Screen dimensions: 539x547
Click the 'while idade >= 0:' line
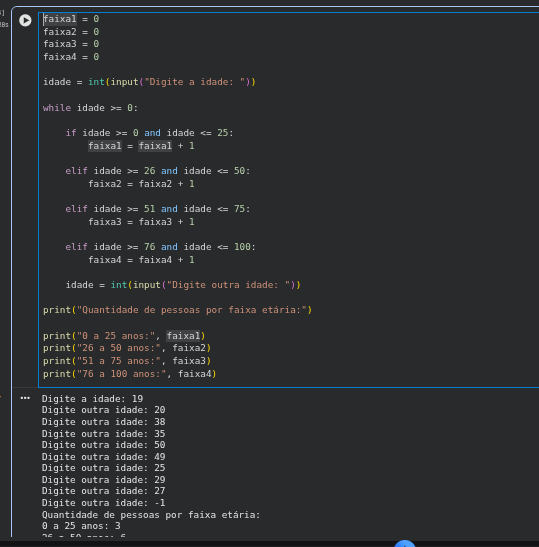pyautogui.click(x=90, y=108)
